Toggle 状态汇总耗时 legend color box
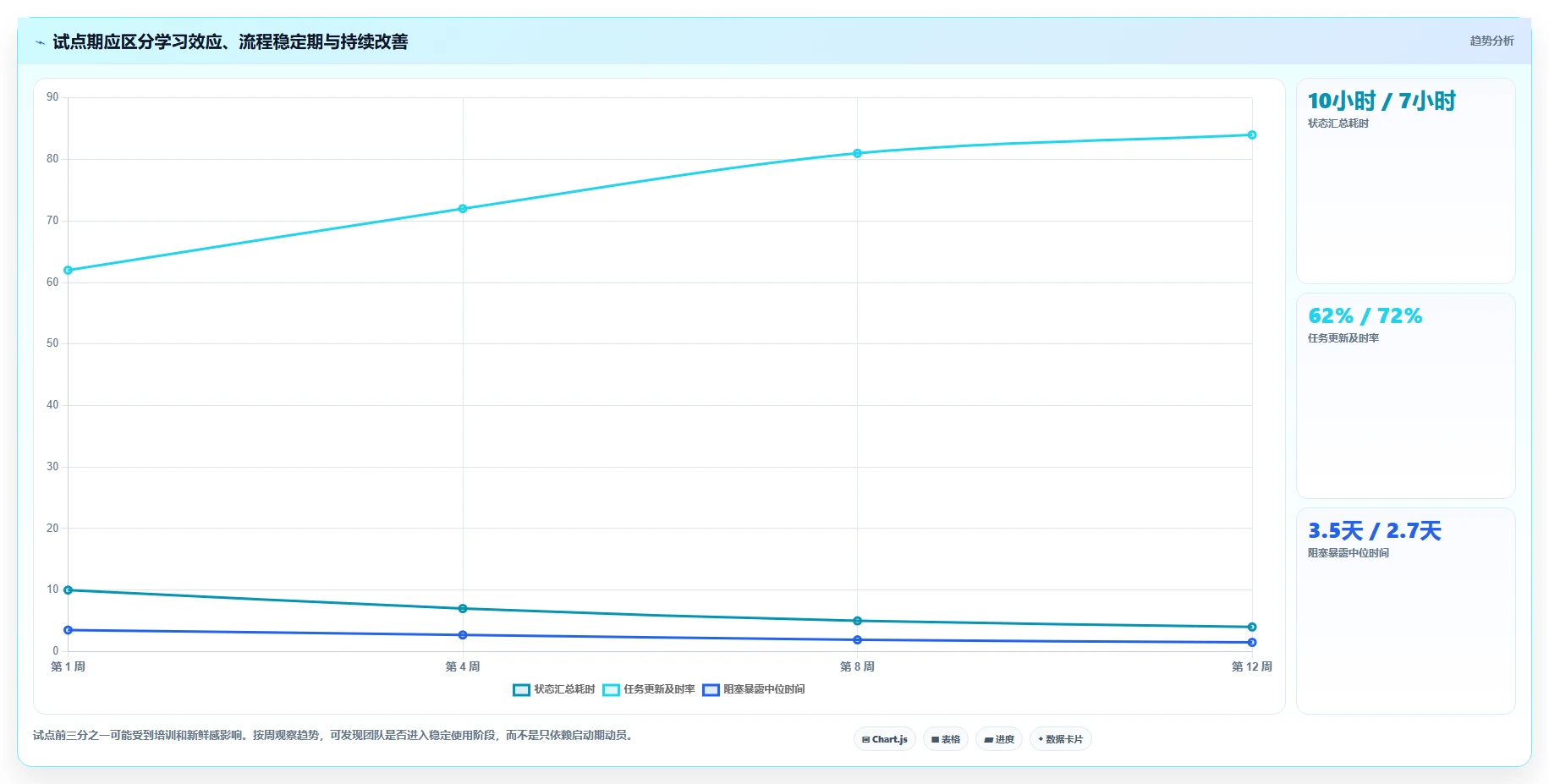The image size is (1549, 784). coord(521,690)
